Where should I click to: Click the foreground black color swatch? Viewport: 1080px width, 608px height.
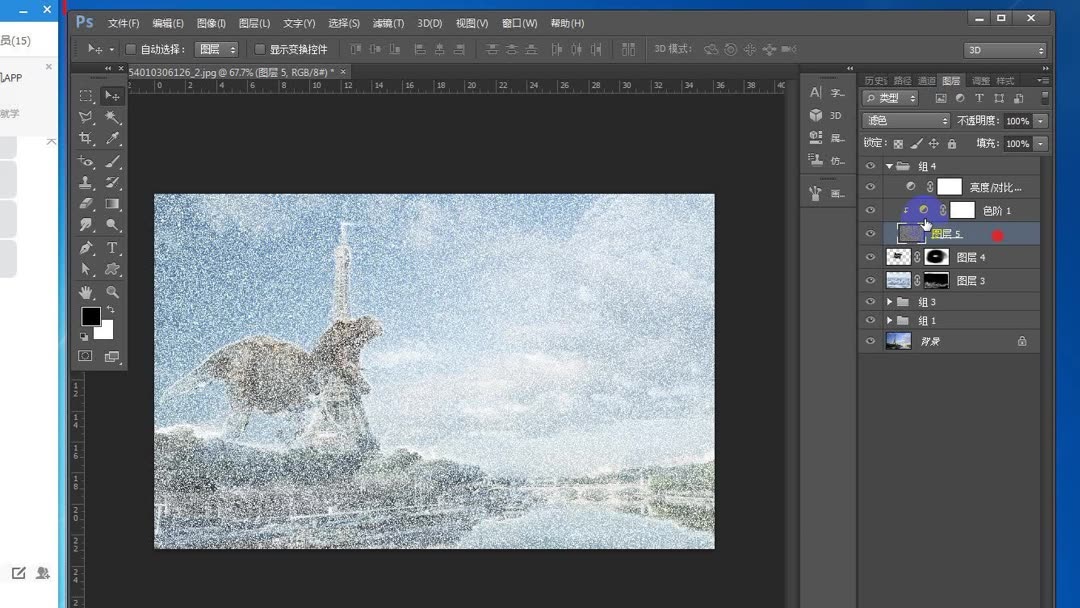point(90,316)
